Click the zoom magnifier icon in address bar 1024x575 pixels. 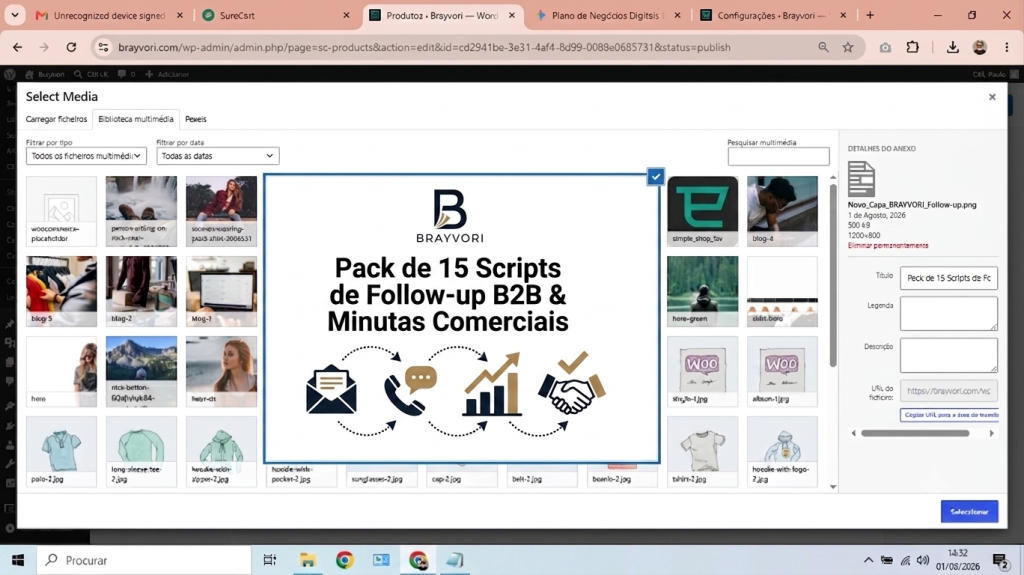pyautogui.click(x=823, y=47)
